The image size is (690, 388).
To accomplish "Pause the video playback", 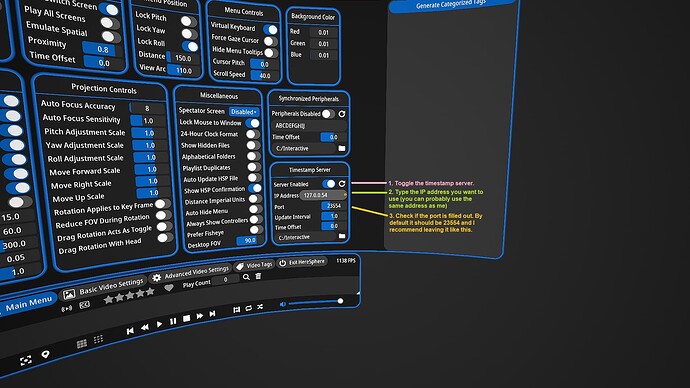I will (173, 321).
